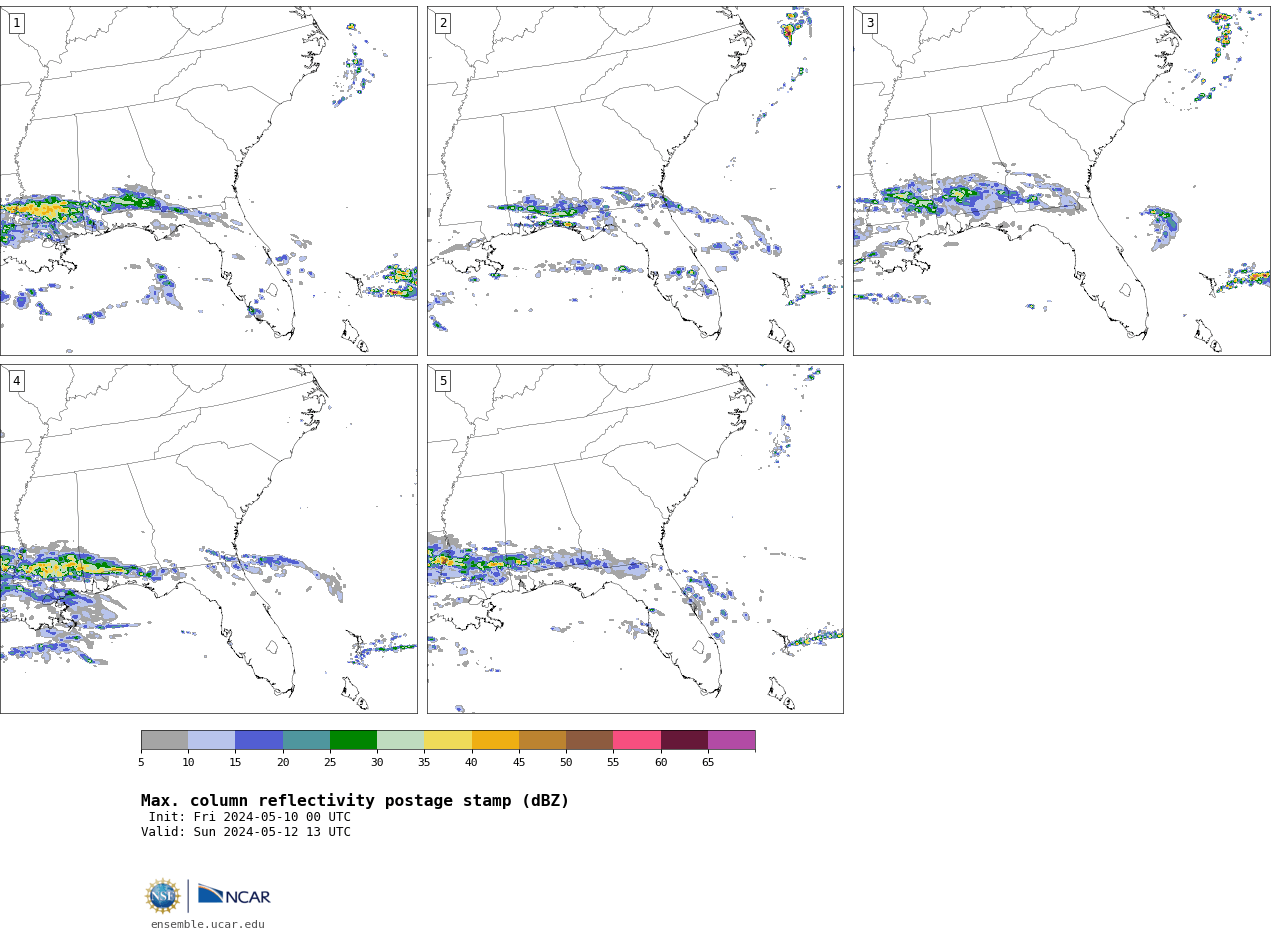The width and height of the screenshot is (1280, 936).
Task: Click the purple 65+ dBZ swatch
Action: pyautogui.click(x=731, y=740)
